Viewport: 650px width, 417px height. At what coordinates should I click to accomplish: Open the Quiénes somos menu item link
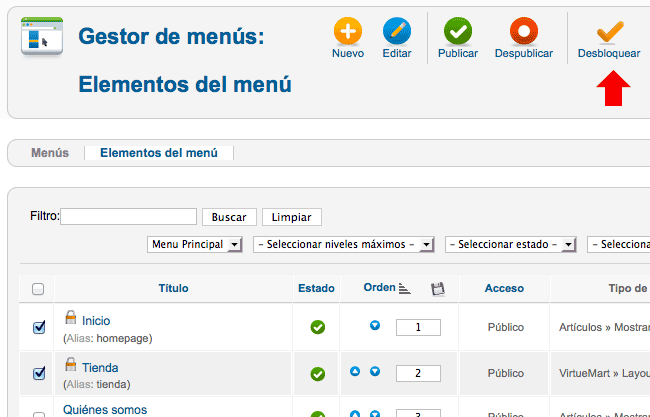coord(105,410)
